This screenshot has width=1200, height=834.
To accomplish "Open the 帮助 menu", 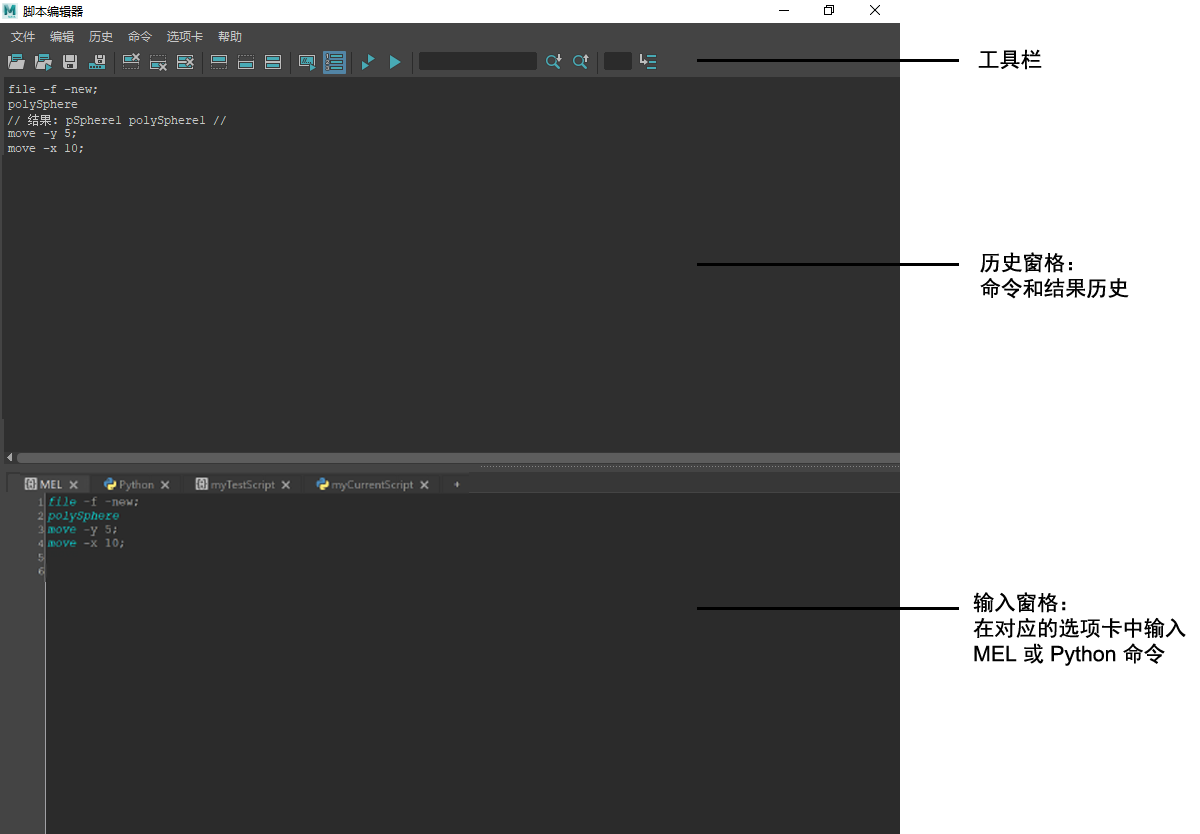I will (x=230, y=37).
